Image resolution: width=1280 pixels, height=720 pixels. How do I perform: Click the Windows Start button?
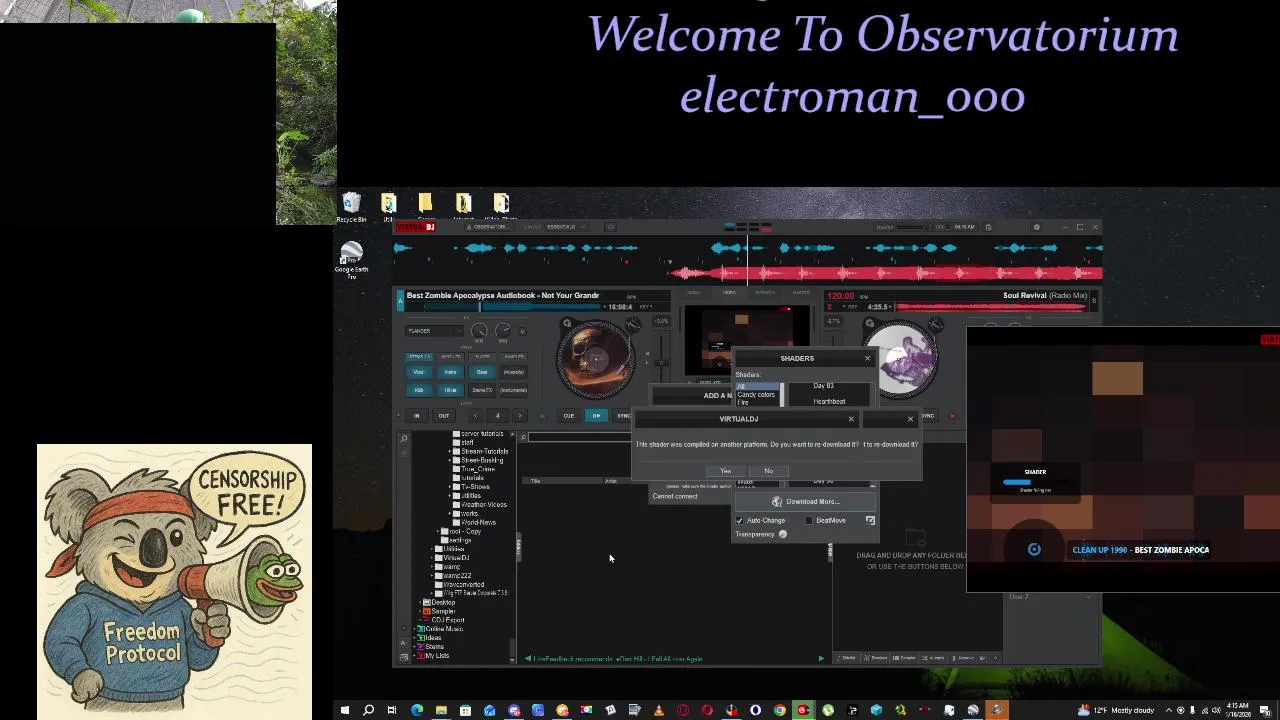pyautogui.click(x=345, y=711)
